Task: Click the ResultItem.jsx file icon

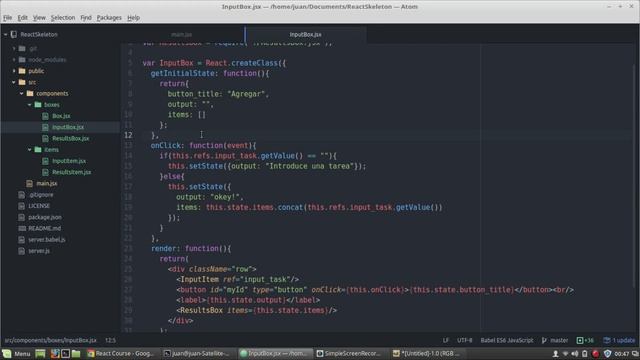Action: 45,172
